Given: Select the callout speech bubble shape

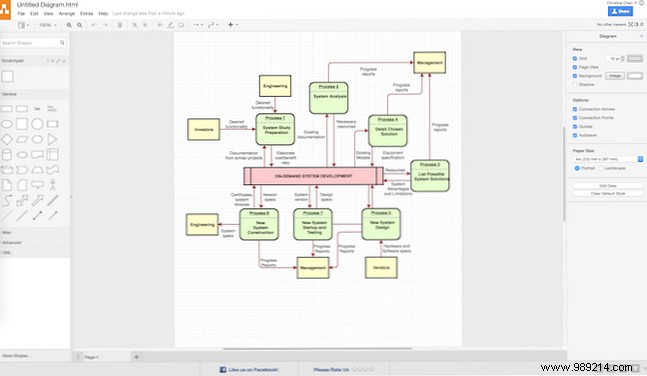Looking at the screenshot, I should click(37, 185).
